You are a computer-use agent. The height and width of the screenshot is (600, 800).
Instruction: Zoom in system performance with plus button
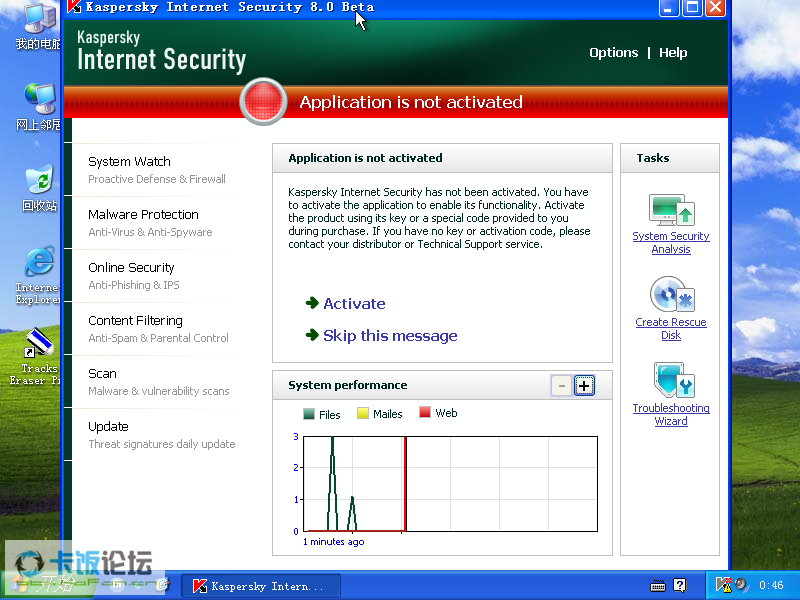(x=584, y=386)
